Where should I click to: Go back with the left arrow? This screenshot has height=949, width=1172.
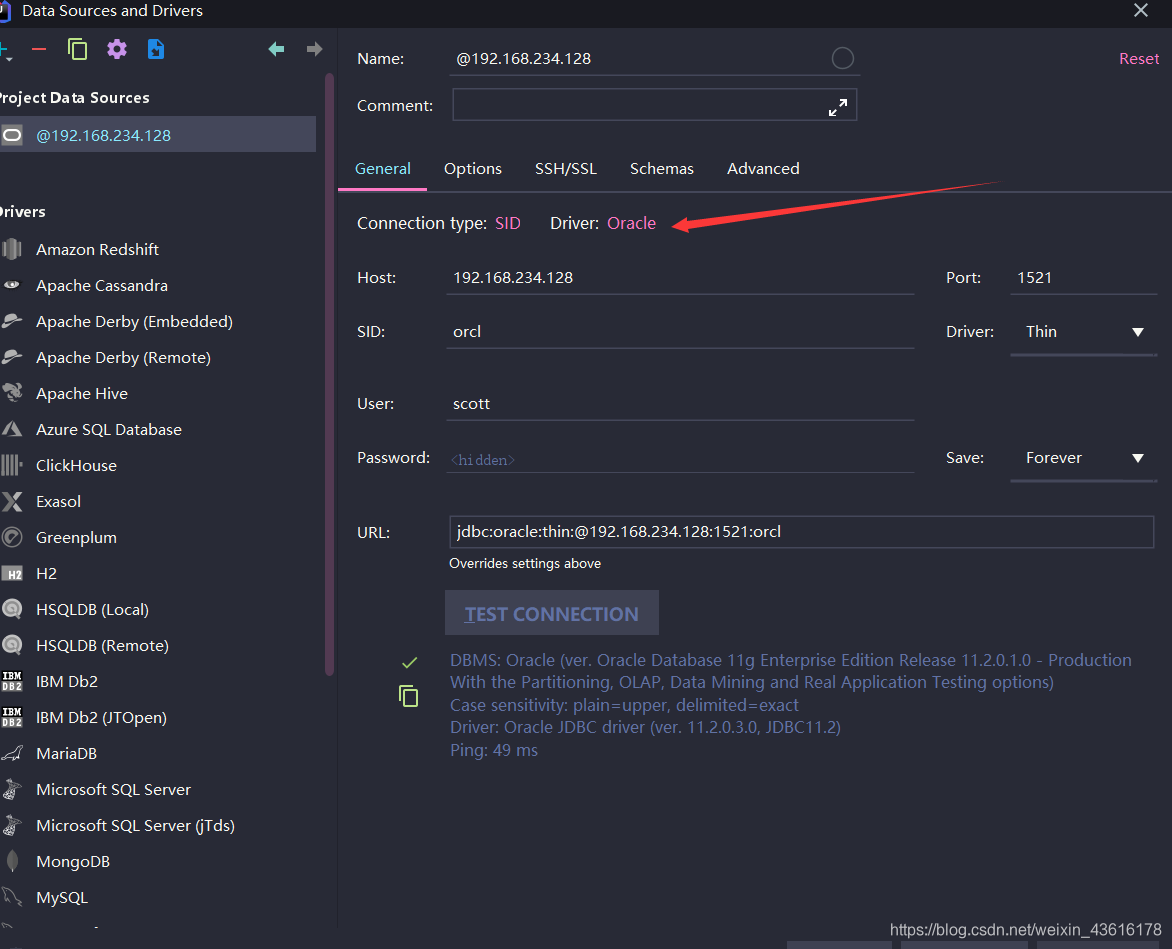click(x=276, y=49)
